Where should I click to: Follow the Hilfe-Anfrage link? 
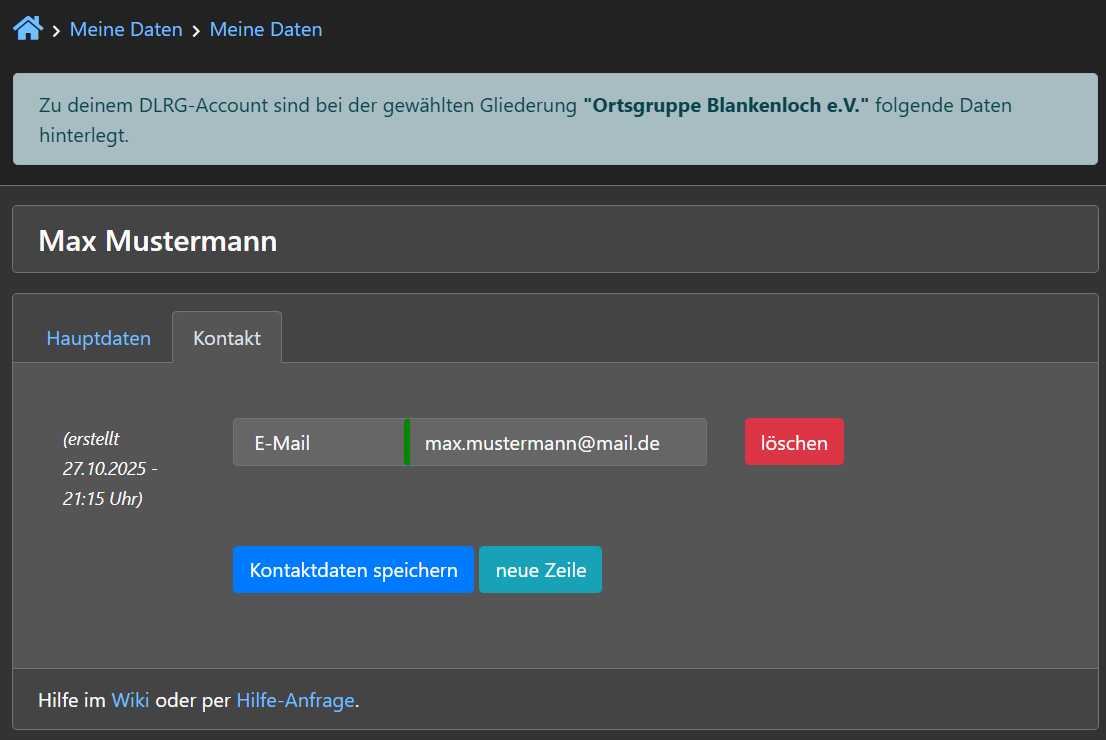tap(295, 700)
